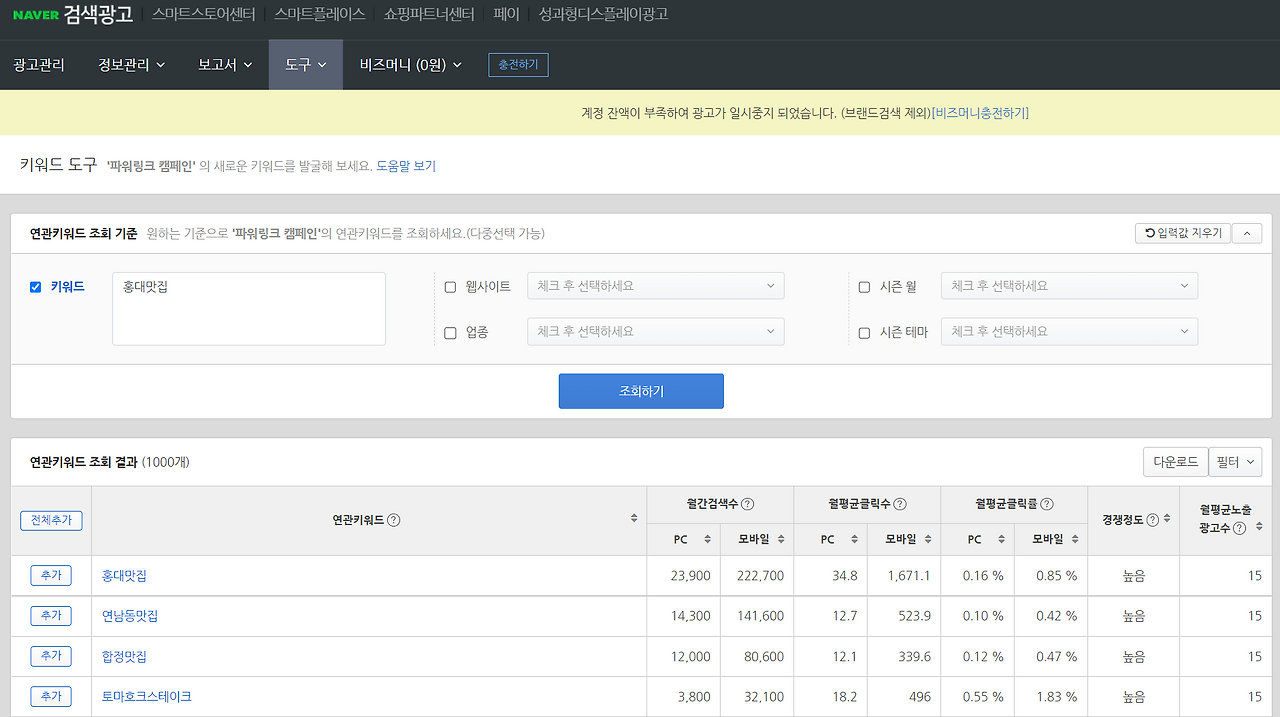Select the 14,300 PC search cell
Image resolution: width=1280 pixels, height=717 pixels.
[x=684, y=616]
